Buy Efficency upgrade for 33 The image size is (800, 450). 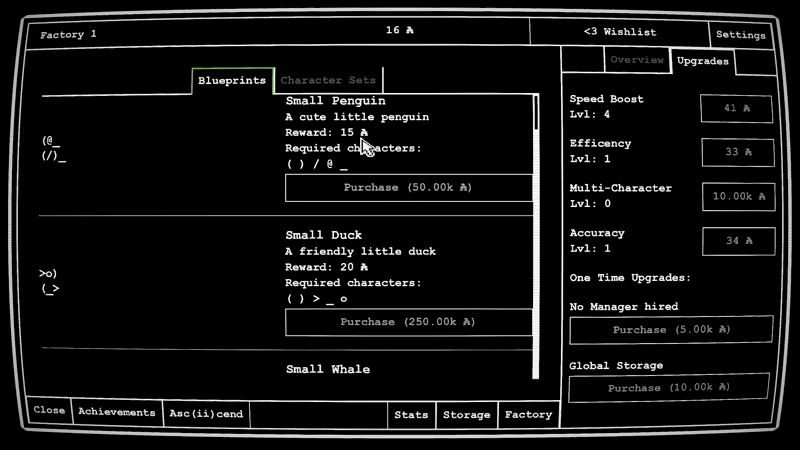(x=738, y=152)
